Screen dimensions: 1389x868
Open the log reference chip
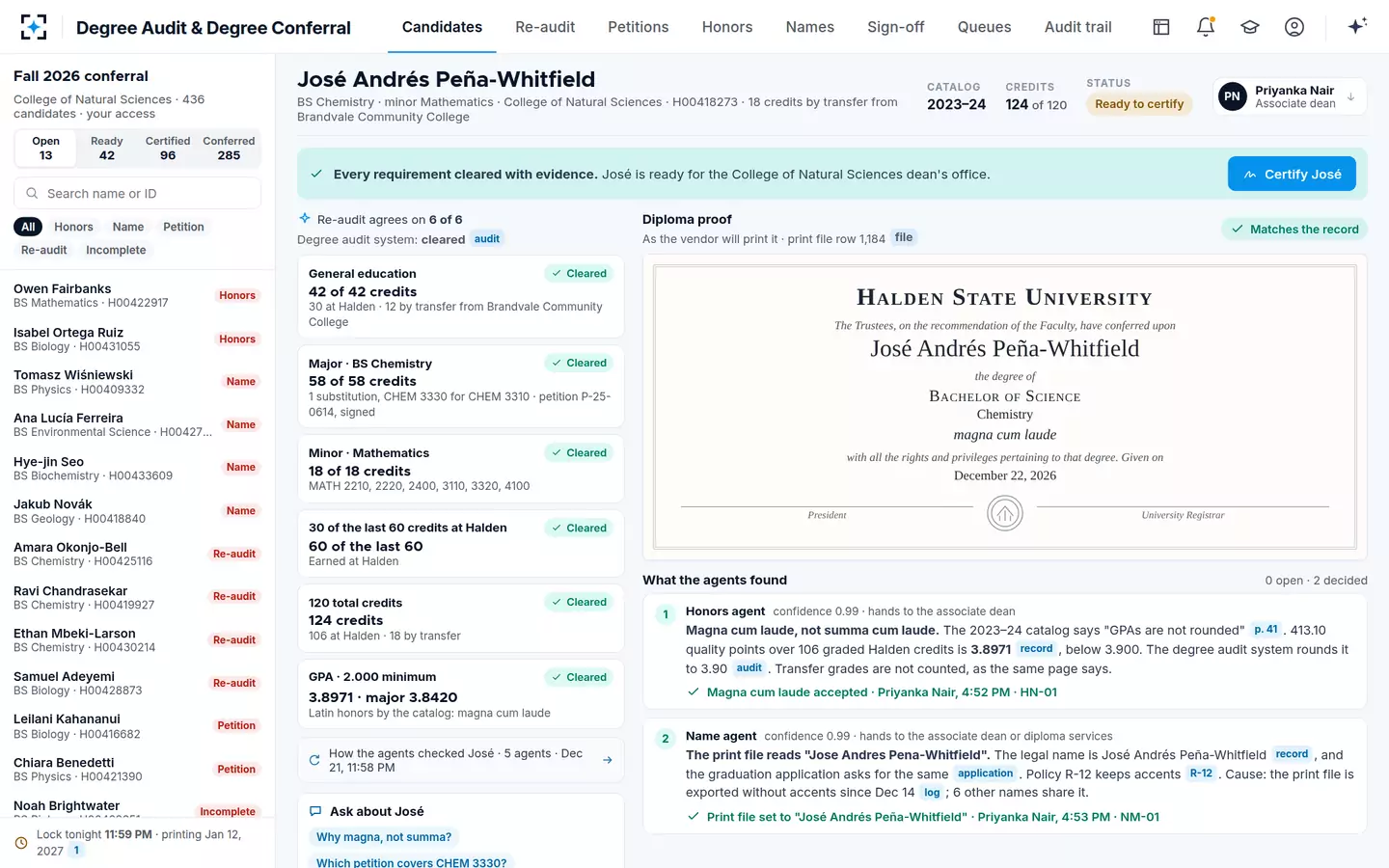tap(932, 793)
